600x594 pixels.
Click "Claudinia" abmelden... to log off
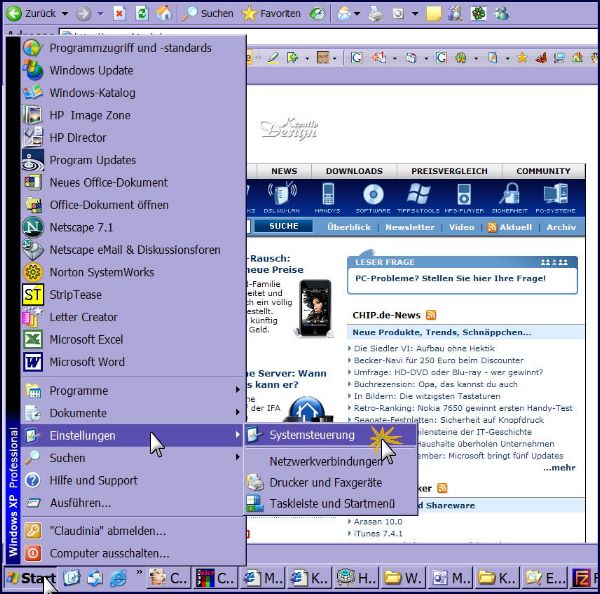click(x=134, y=531)
